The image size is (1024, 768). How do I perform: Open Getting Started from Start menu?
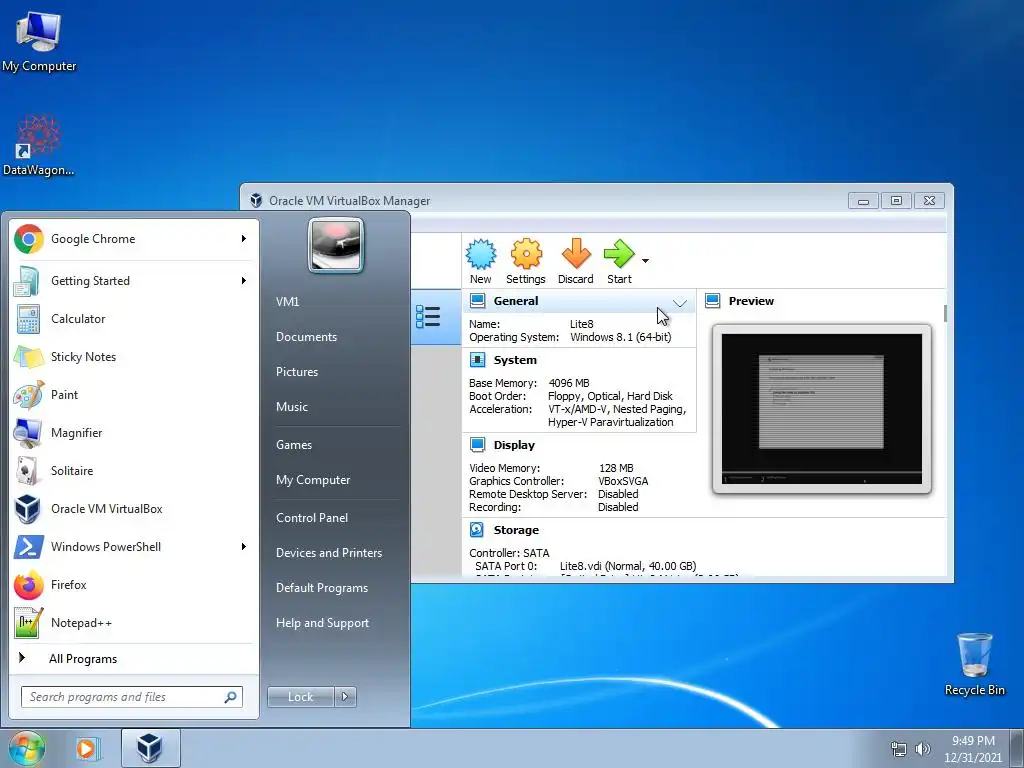click(131, 281)
